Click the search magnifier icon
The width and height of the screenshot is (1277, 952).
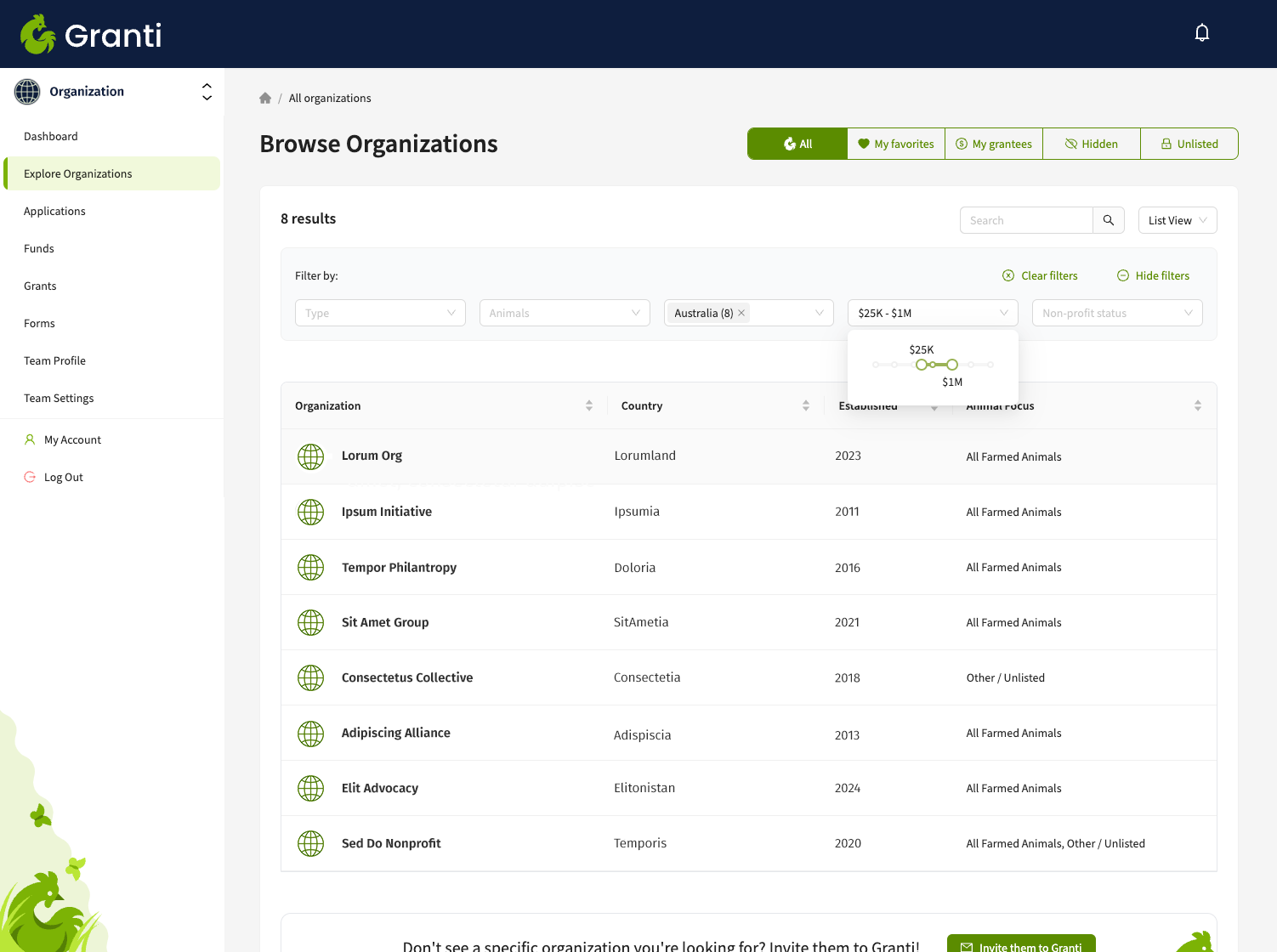pos(1109,220)
